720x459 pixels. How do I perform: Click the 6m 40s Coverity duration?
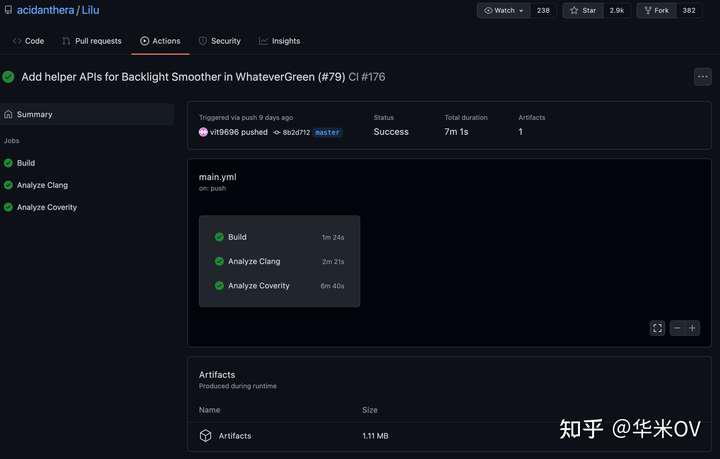[332, 285]
